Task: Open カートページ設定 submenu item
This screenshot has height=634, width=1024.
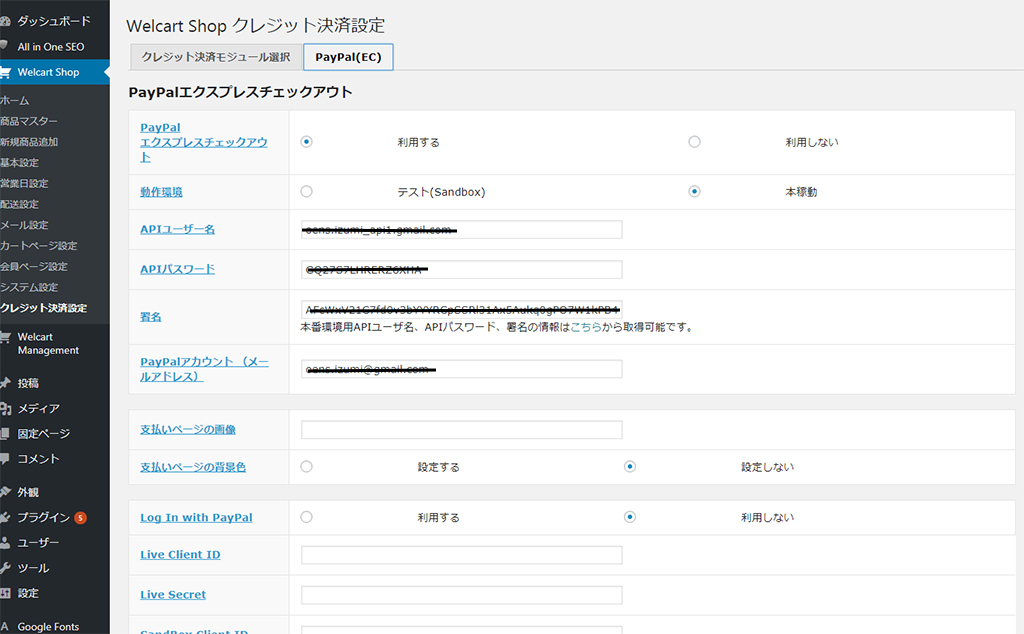Action: 39,246
